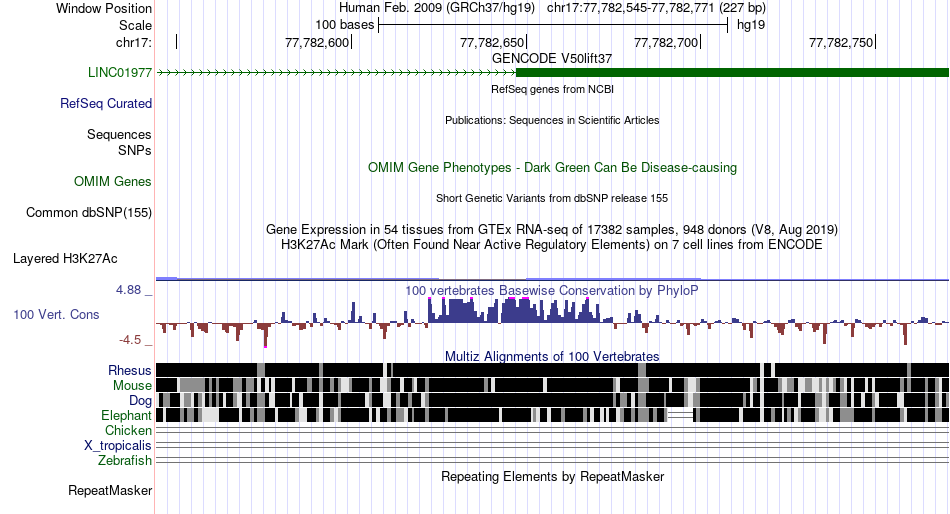This screenshot has width=950, height=514.
Task: Click the Chicken species label
Action: pyautogui.click(x=128, y=430)
